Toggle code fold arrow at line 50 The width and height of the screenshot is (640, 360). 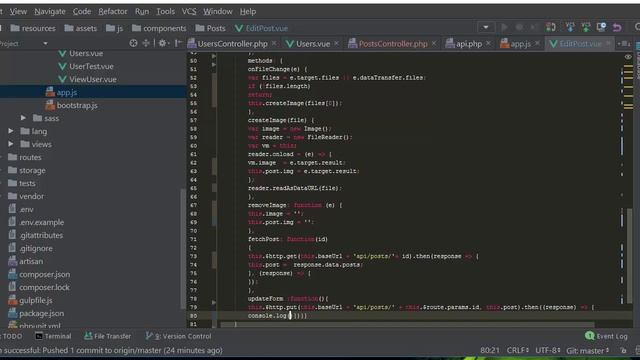click(x=214, y=56)
